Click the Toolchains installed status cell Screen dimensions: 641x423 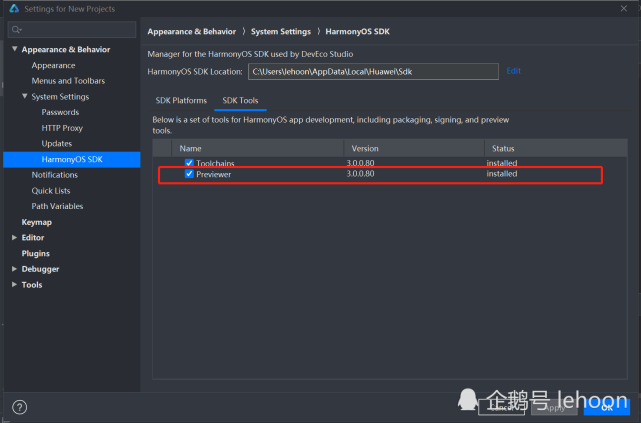pyautogui.click(x=502, y=163)
